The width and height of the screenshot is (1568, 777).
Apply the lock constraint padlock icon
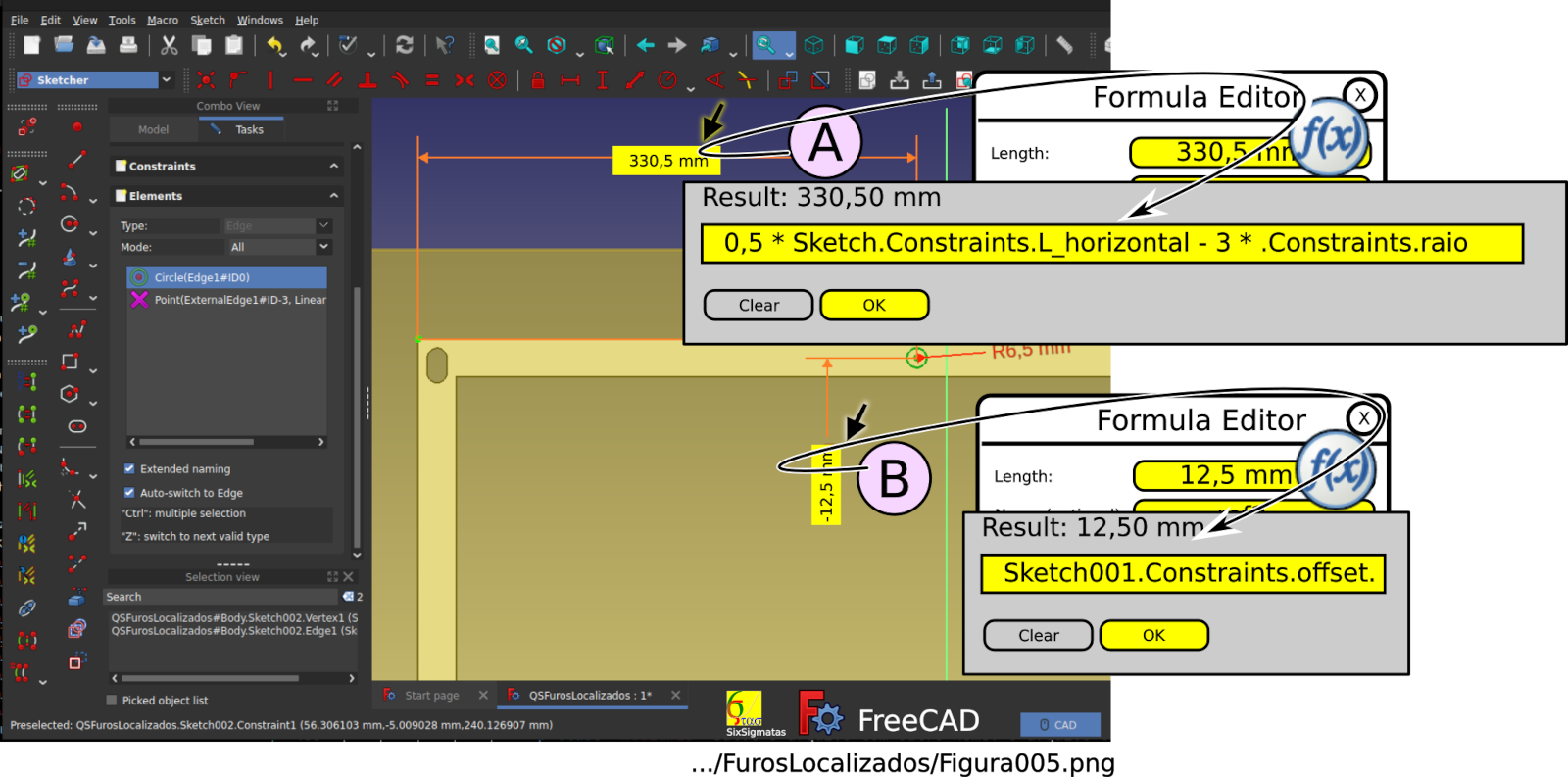tap(538, 80)
